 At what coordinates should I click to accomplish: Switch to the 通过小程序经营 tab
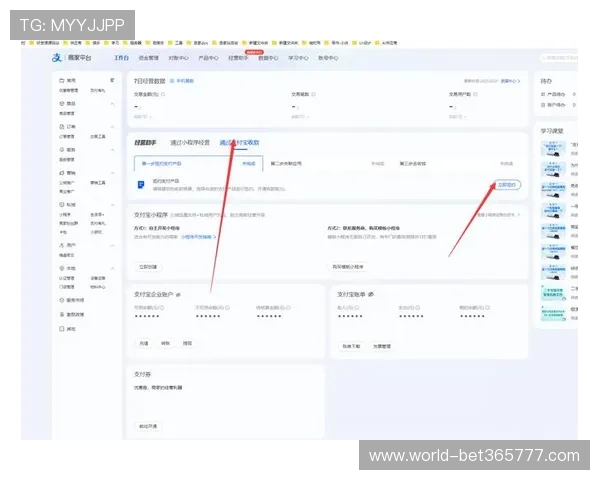[x=190, y=142]
